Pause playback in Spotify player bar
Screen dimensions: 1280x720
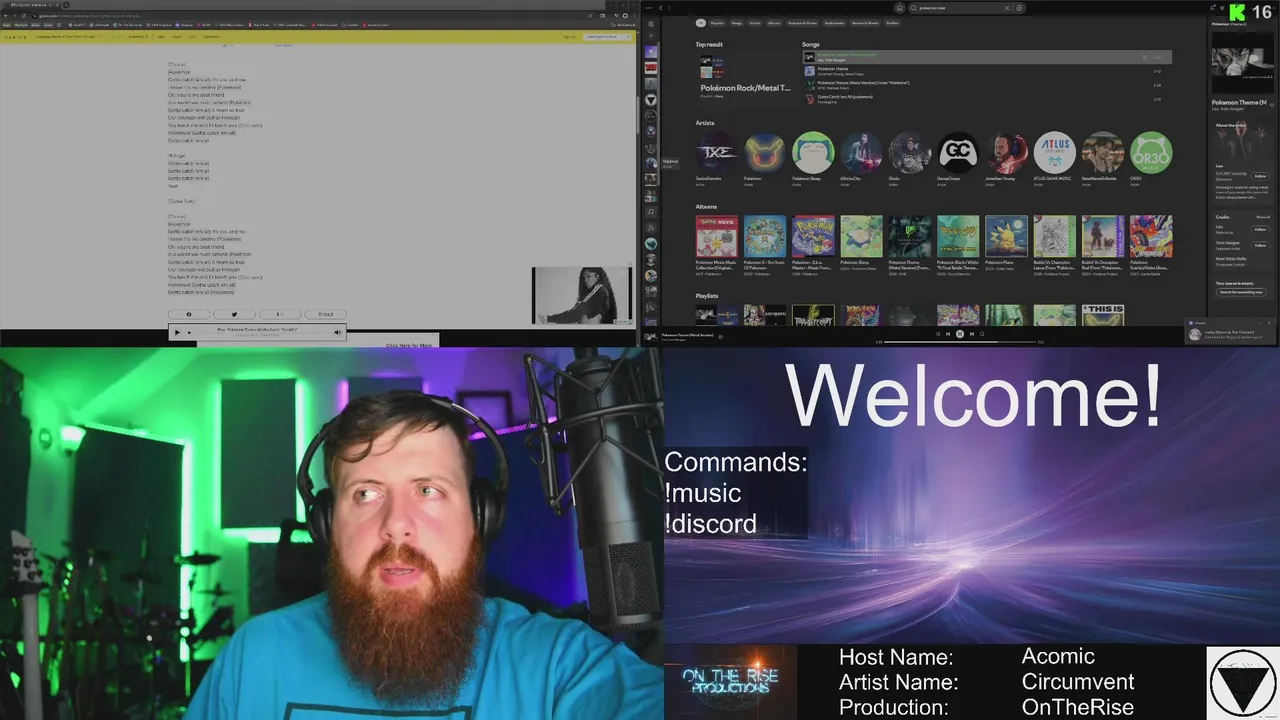(960, 334)
